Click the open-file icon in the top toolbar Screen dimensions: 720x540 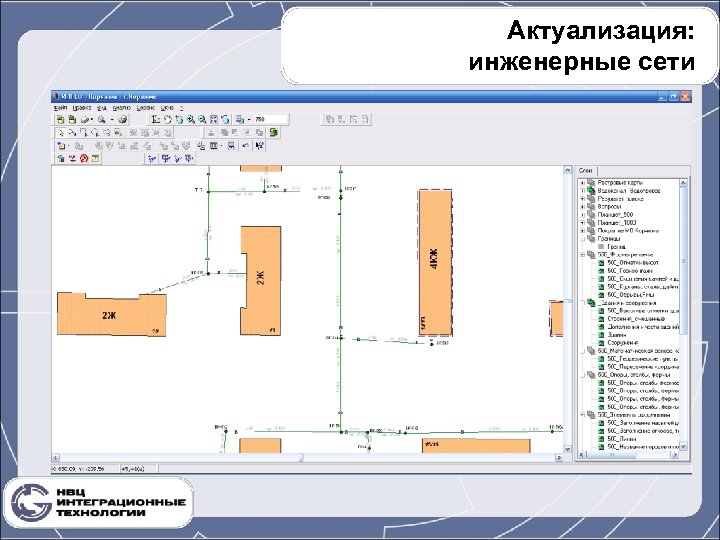[x=60, y=119]
